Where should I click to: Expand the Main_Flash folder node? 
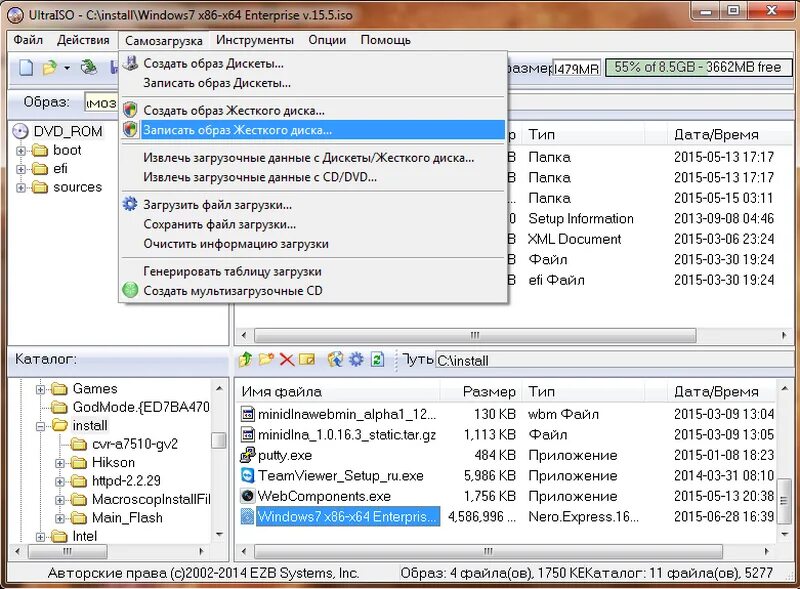pos(60,519)
